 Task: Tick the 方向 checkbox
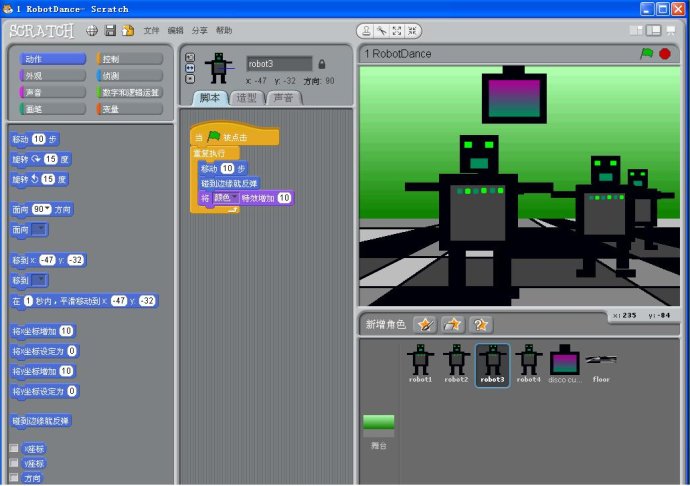tap(14, 477)
